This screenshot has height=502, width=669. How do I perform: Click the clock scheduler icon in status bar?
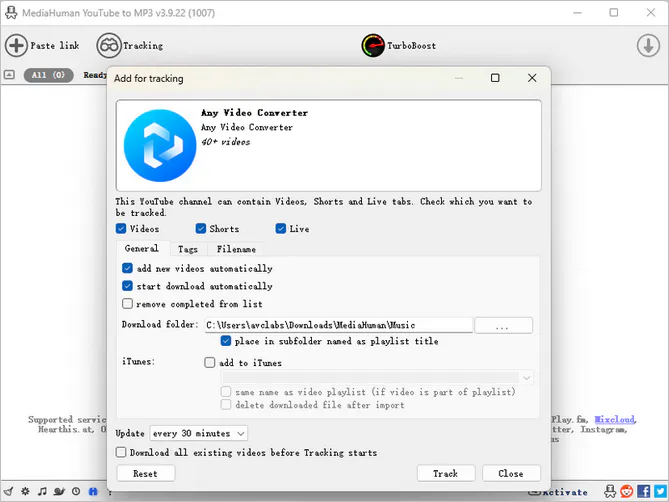tap(76, 491)
